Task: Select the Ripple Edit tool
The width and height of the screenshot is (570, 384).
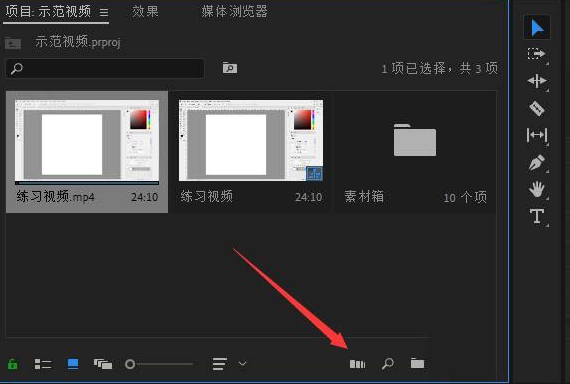Action: pos(537,81)
